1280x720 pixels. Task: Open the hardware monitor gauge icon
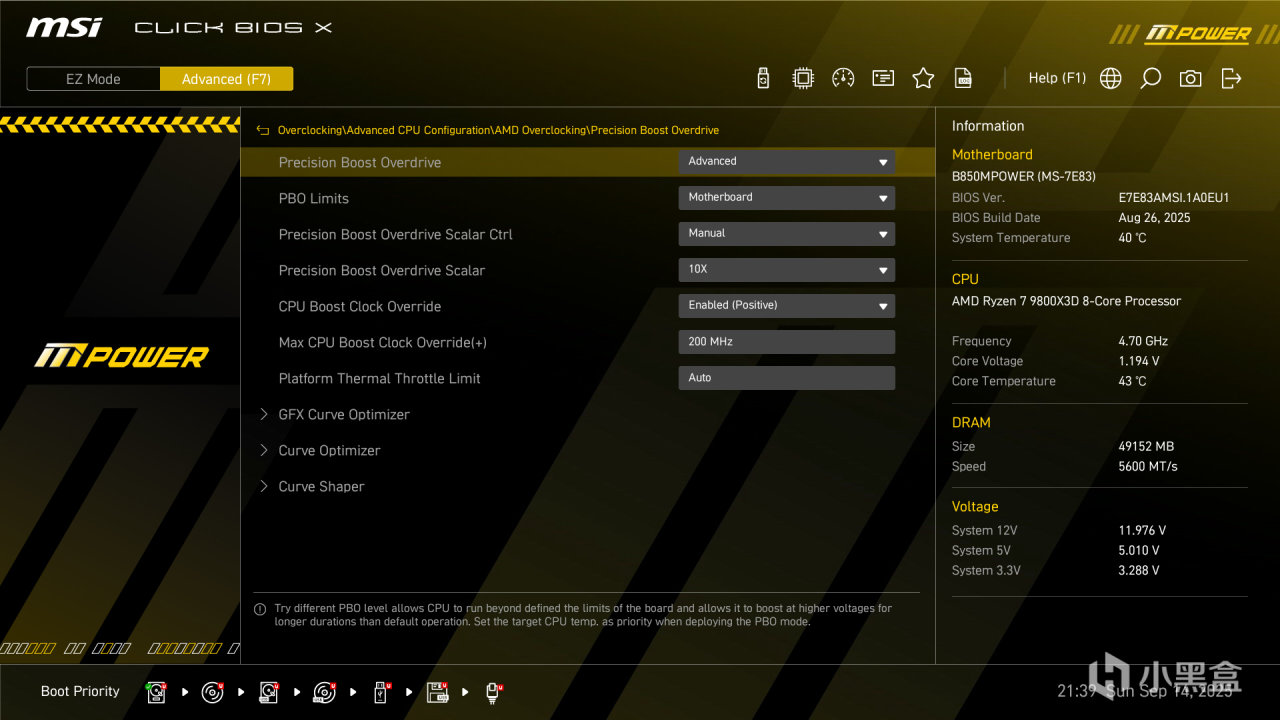coord(843,78)
